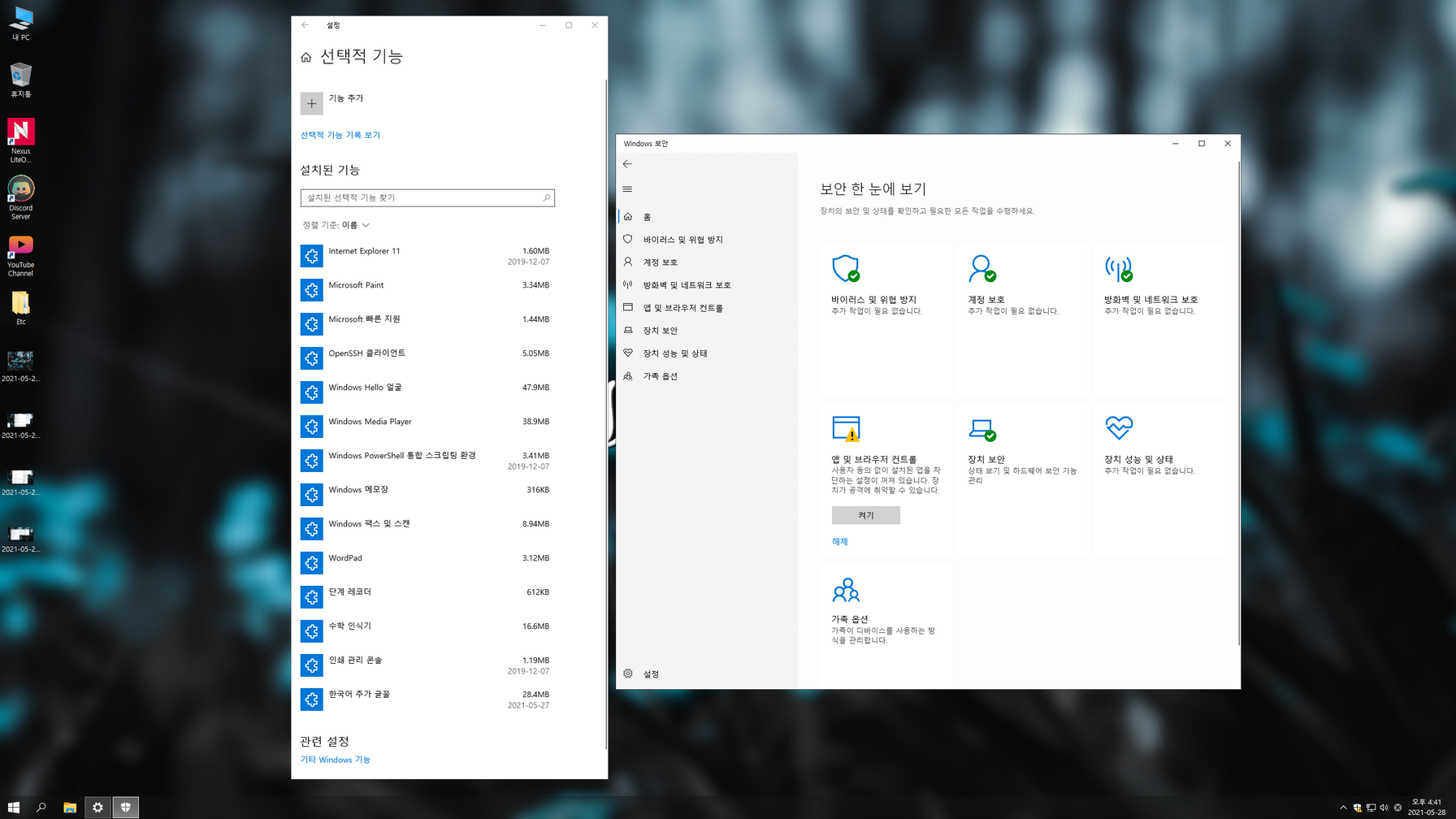This screenshot has height=819, width=1456.
Task: Click the Windows 보안 vertical scrollbar
Action: point(1238,404)
